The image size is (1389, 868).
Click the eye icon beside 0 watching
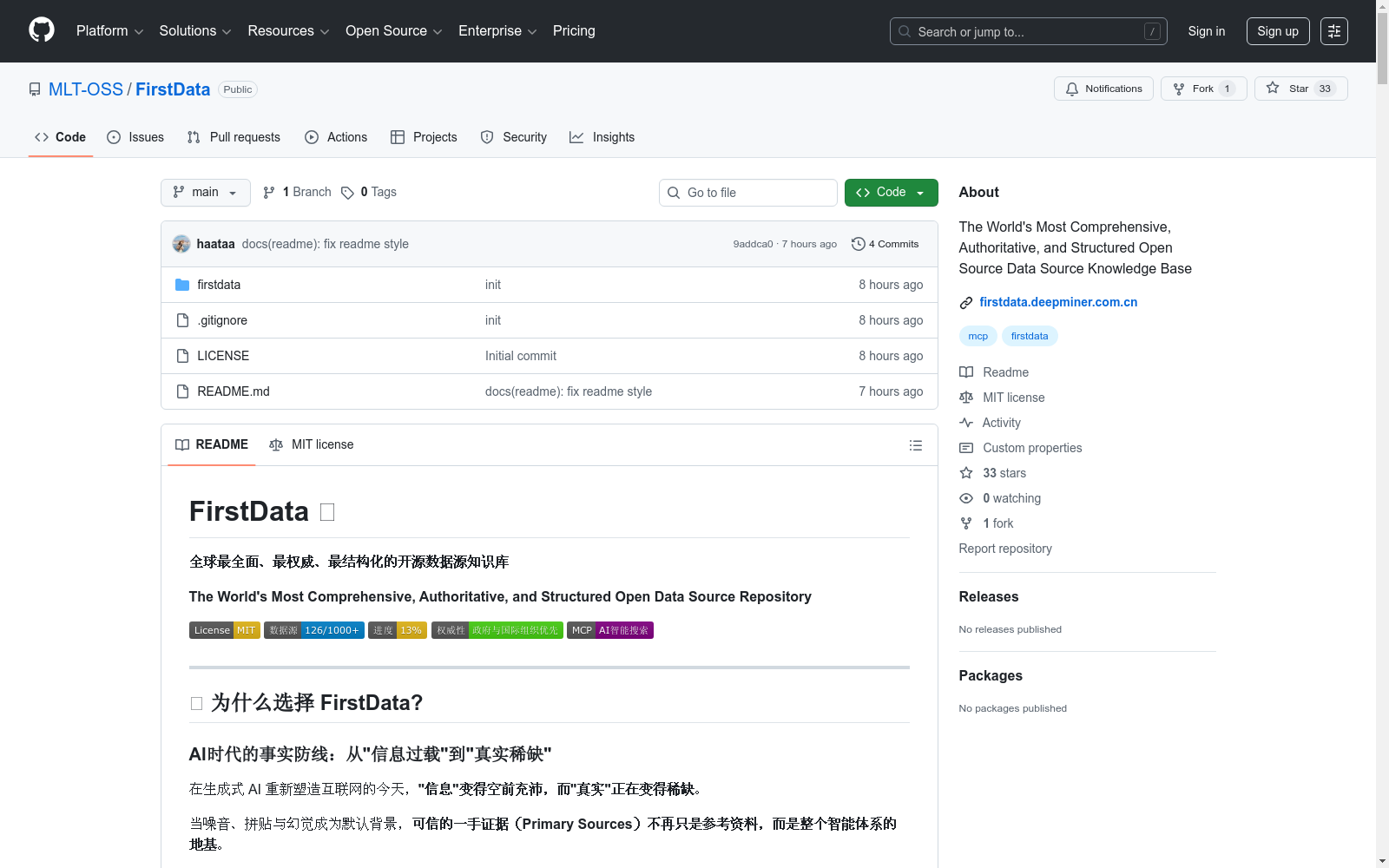pyautogui.click(x=966, y=498)
